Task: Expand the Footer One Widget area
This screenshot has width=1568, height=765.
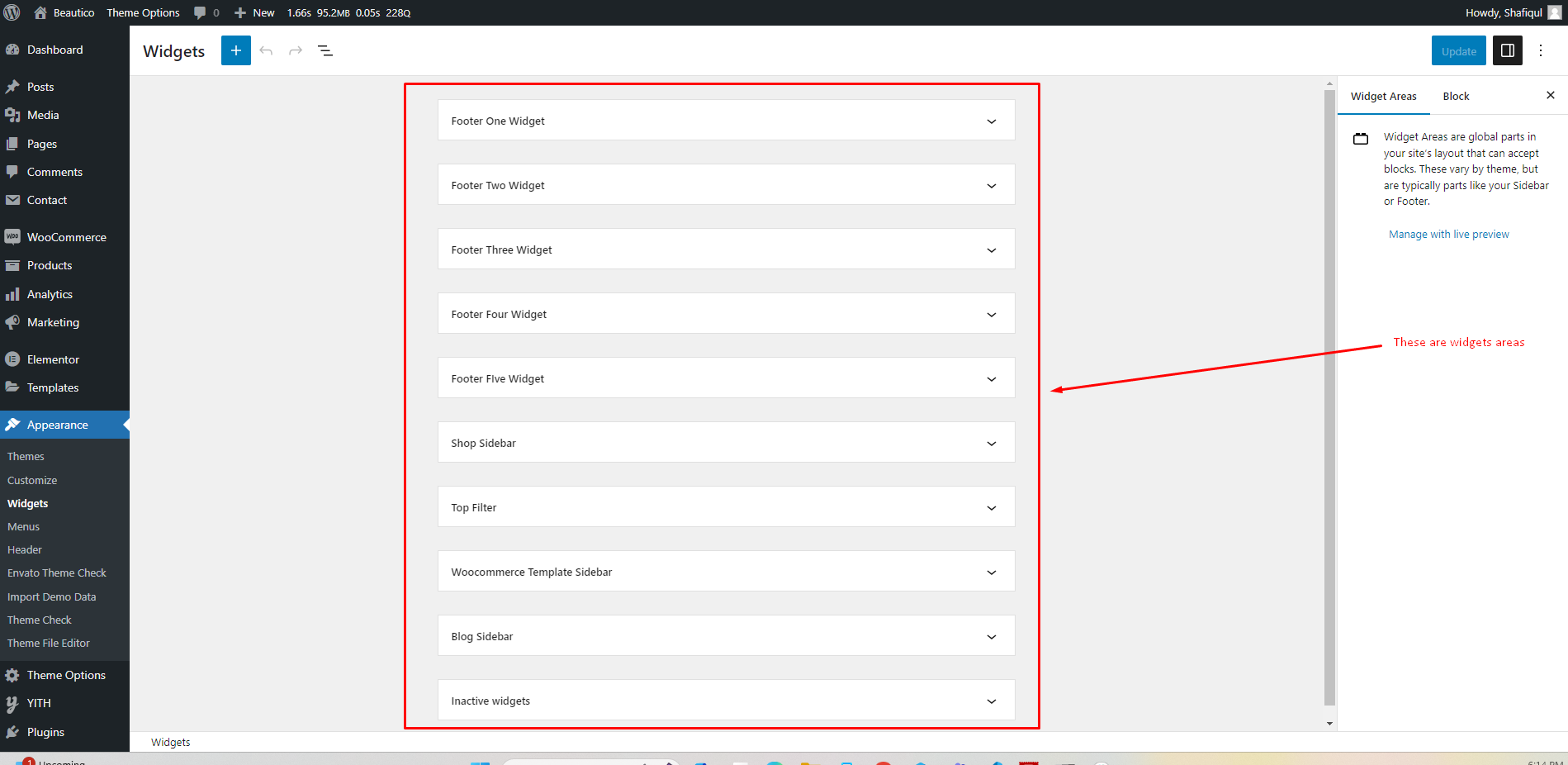Action: pyautogui.click(x=726, y=121)
